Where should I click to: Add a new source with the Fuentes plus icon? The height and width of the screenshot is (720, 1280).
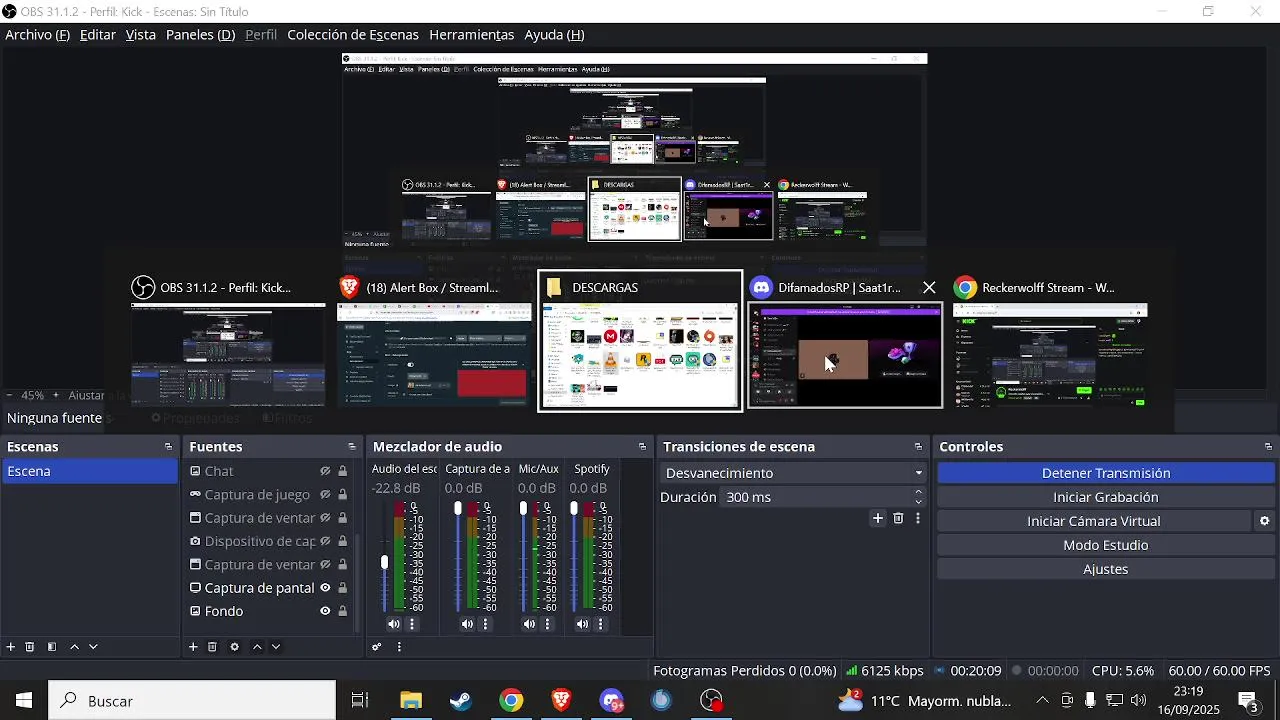(193, 647)
